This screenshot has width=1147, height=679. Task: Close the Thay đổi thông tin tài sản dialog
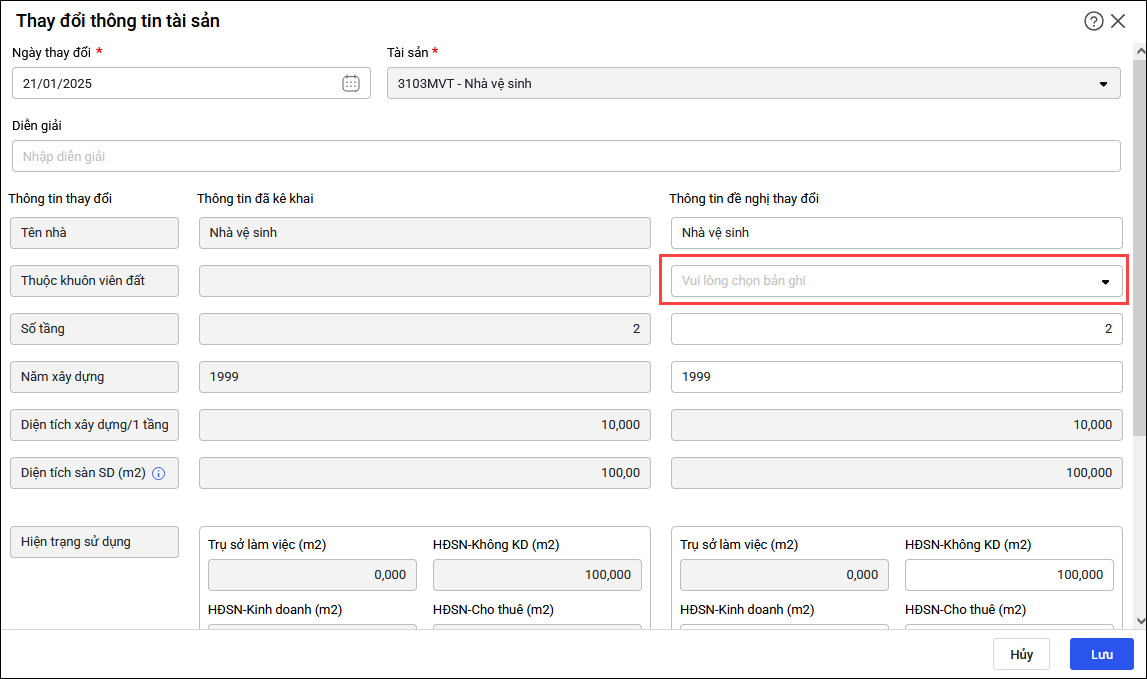pos(1118,21)
